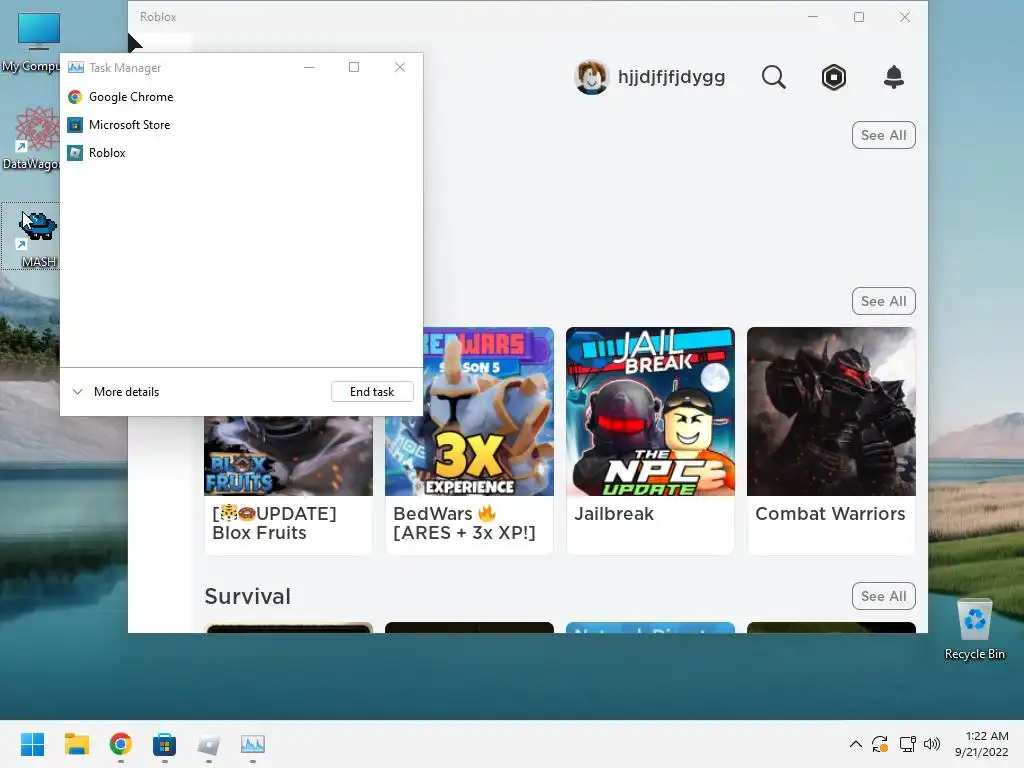The height and width of the screenshot is (768, 1024).
Task: Maximize the Task Manager window
Action: click(354, 67)
